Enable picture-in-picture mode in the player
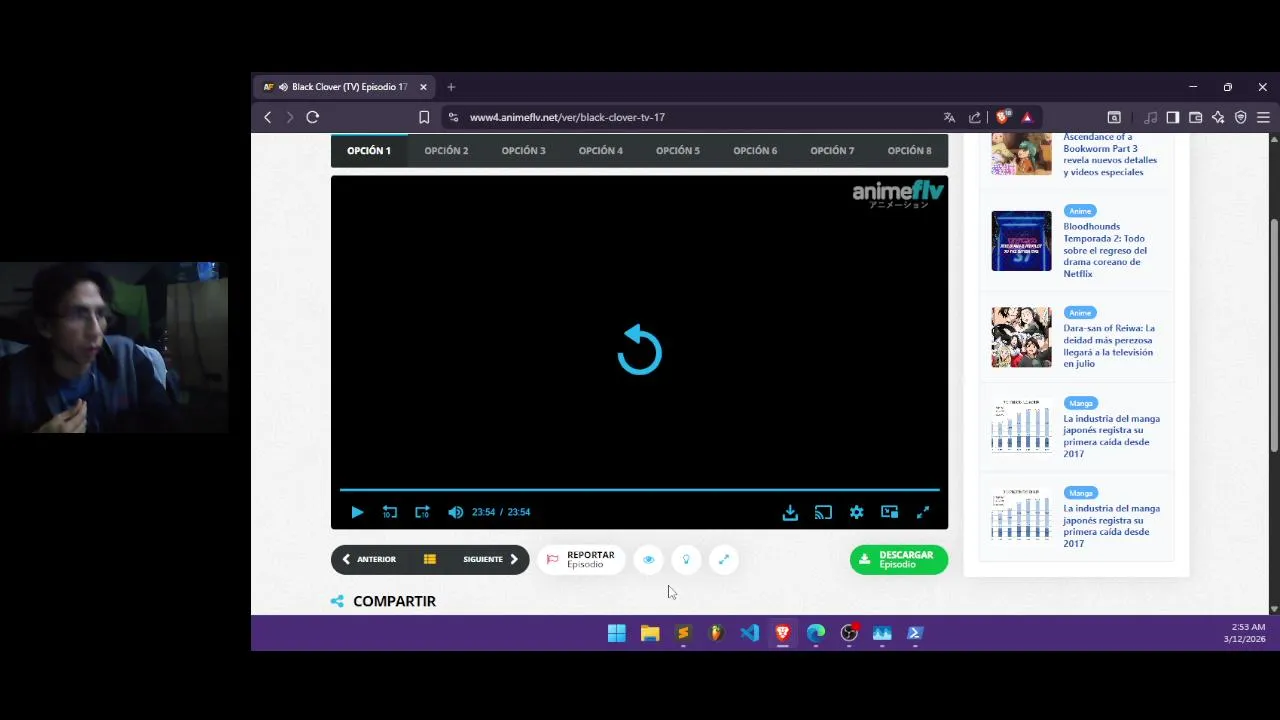This screenshot has height=720, width=1280. (x=889, y=512)
